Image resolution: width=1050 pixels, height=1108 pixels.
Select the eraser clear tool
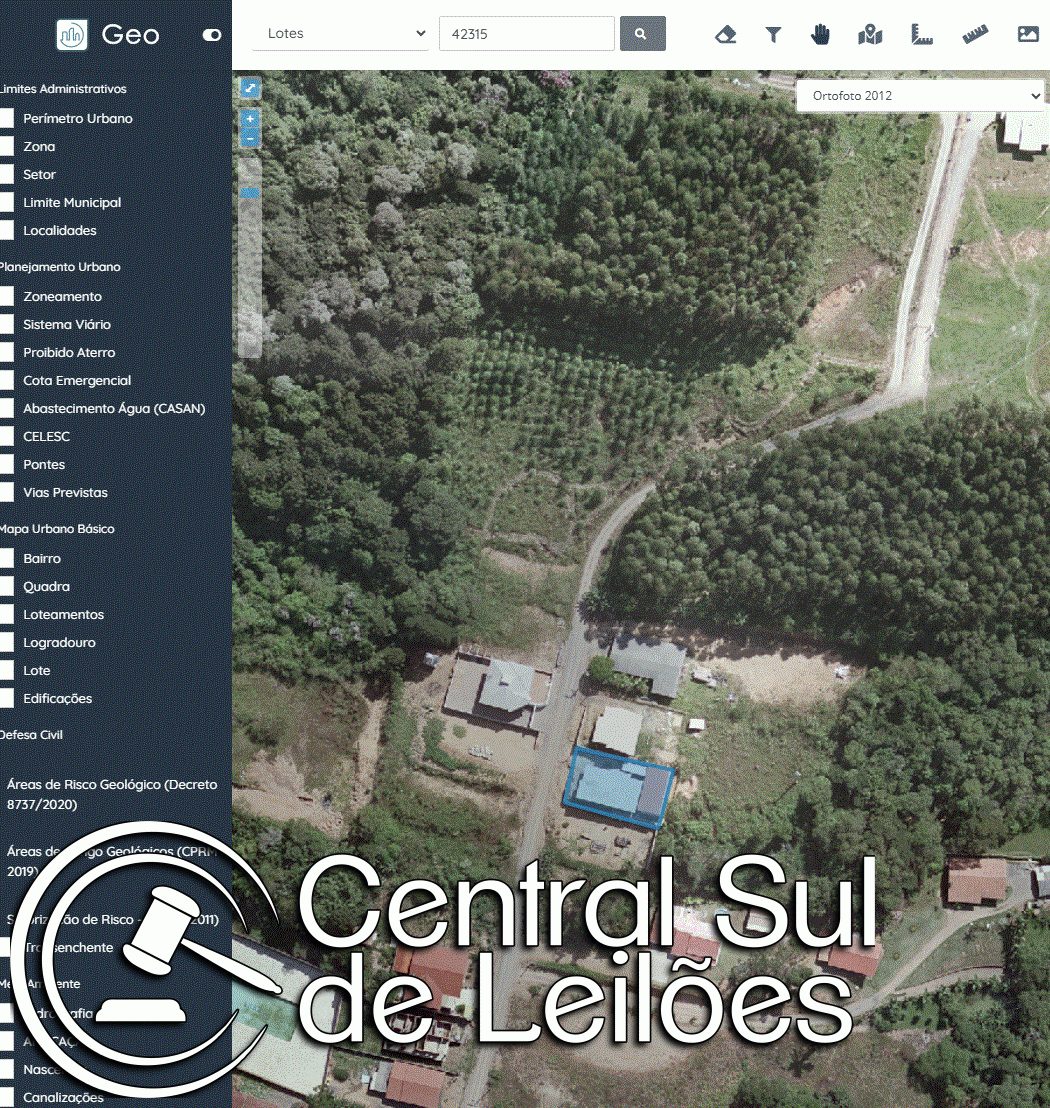pos(726,34)
